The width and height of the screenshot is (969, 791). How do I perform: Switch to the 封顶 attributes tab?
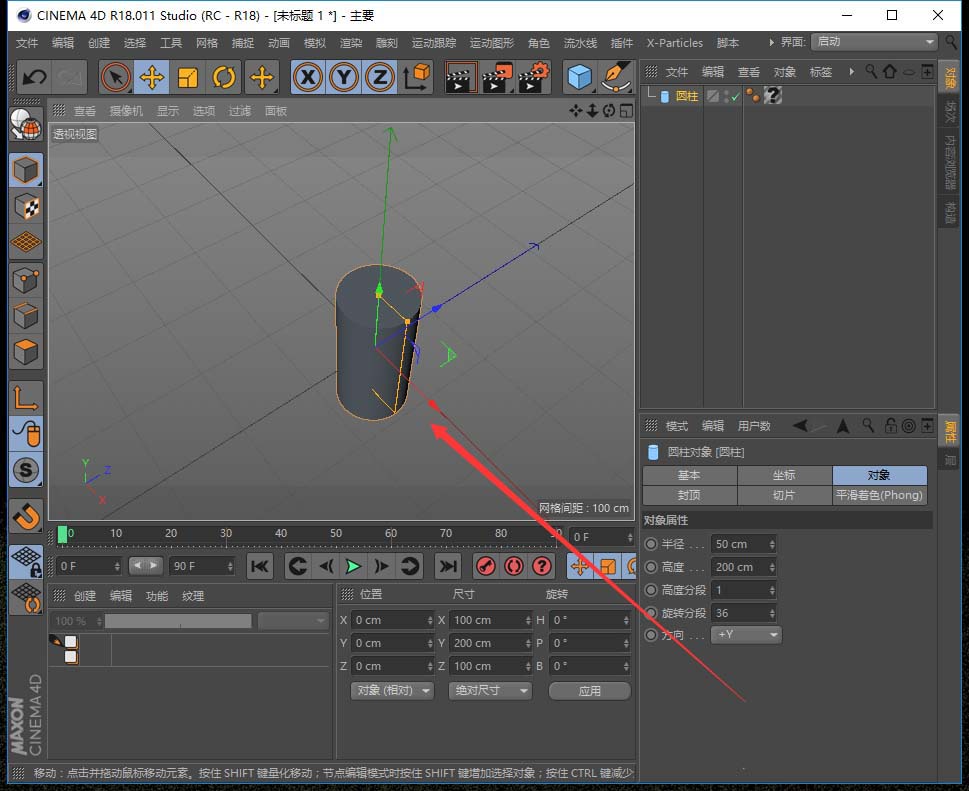tap(688, 494)
